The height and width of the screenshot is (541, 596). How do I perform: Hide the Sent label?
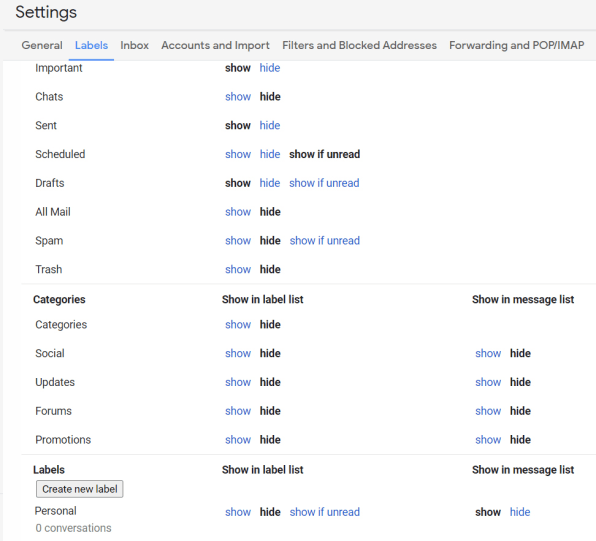pos(270,125)
